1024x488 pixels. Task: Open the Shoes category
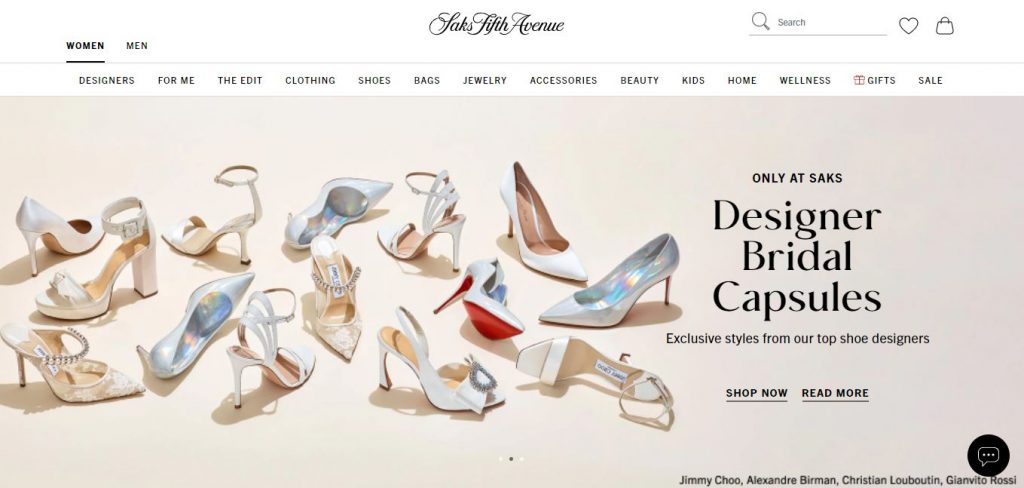click(374, 80)
